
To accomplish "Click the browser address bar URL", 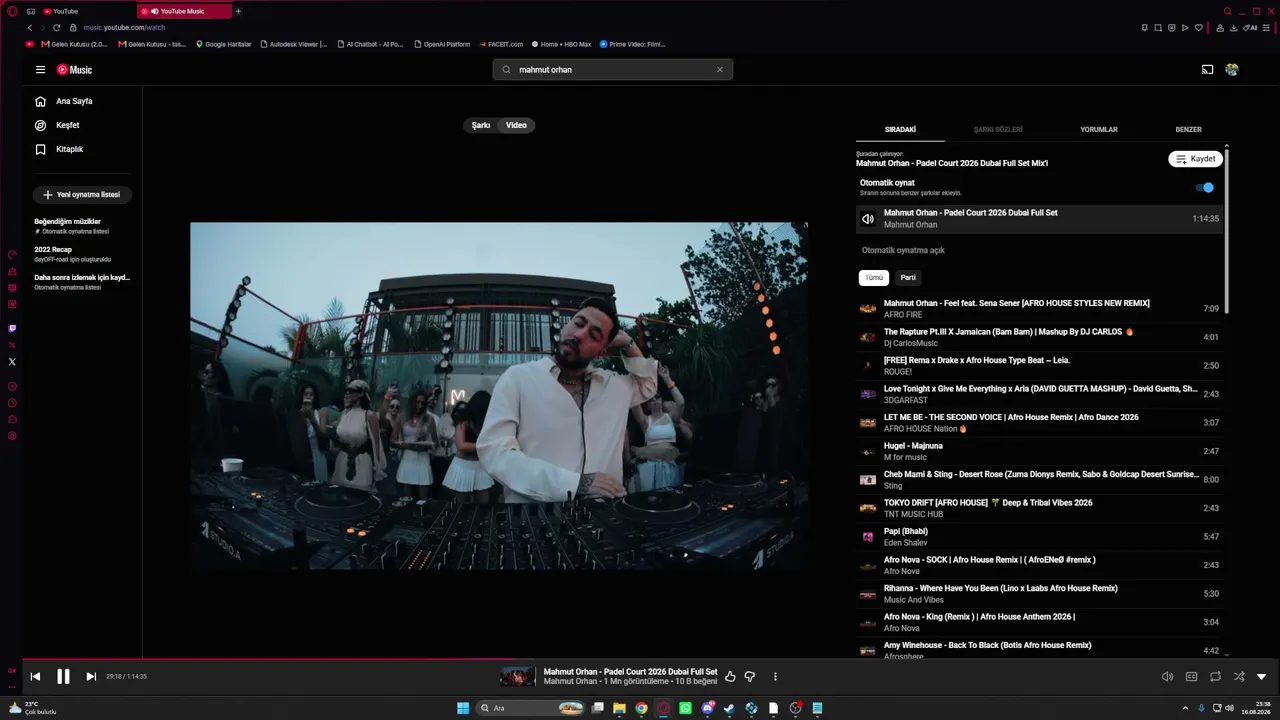I will (x=125, y=28).
